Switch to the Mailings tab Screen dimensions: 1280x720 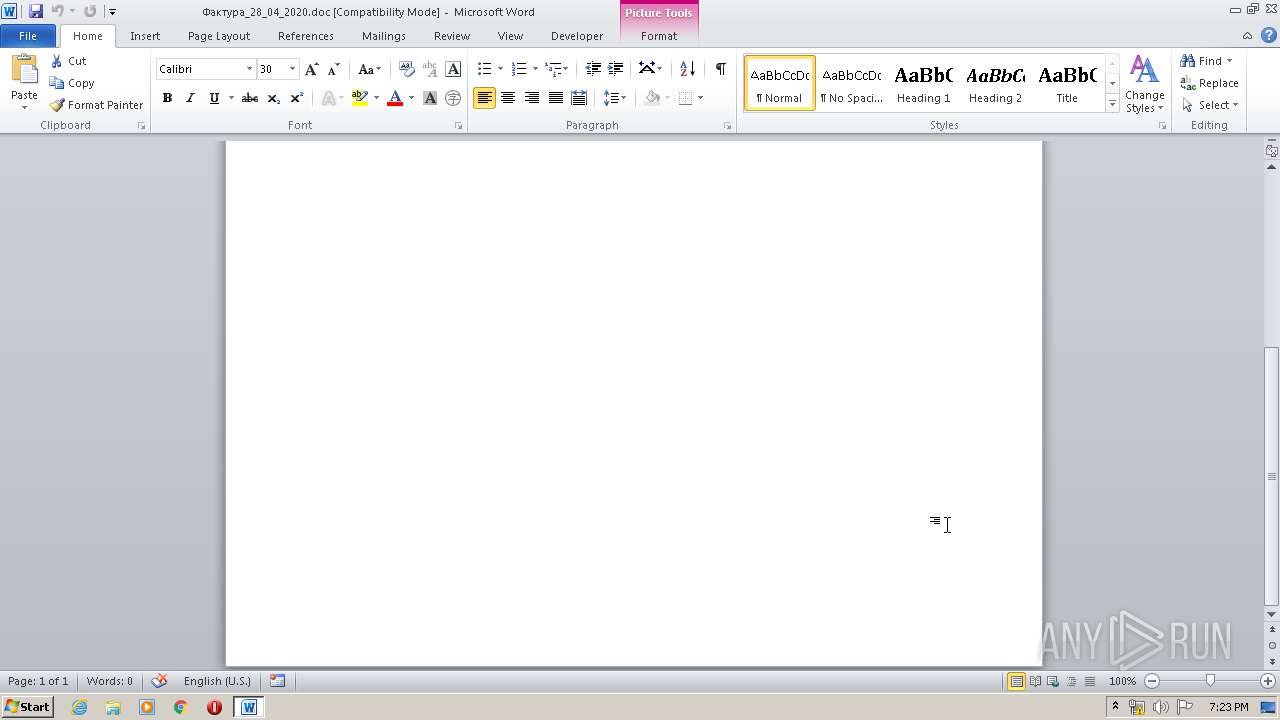click(384, 35)
